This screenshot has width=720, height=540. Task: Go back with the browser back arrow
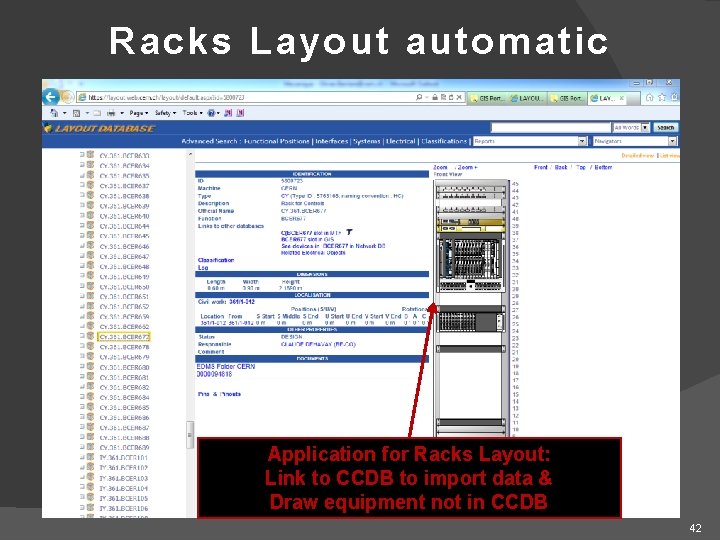click(51, 97)
